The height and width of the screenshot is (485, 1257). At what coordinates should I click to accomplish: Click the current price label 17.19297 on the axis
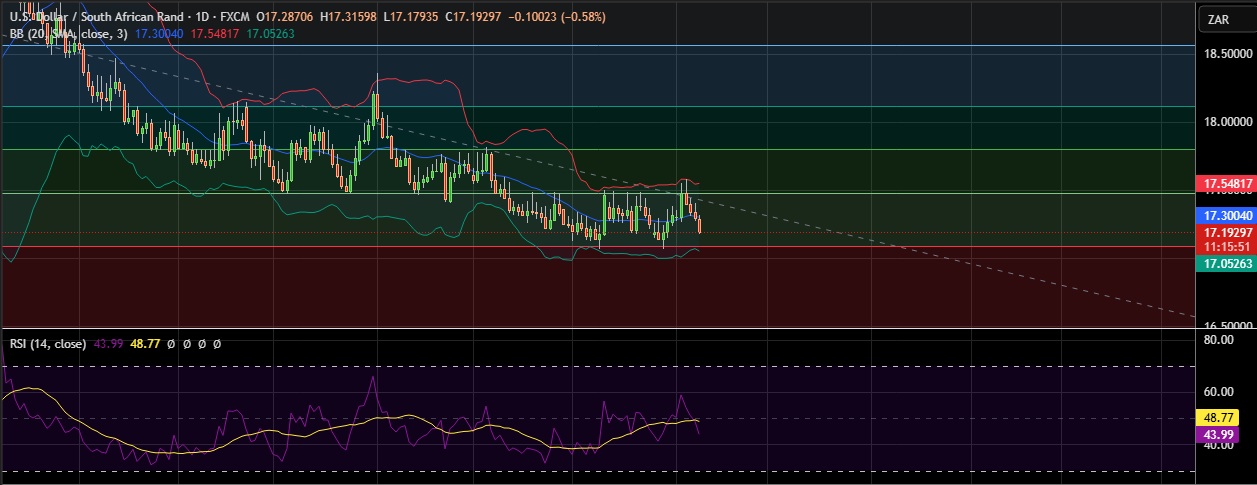coord(1225,232)
